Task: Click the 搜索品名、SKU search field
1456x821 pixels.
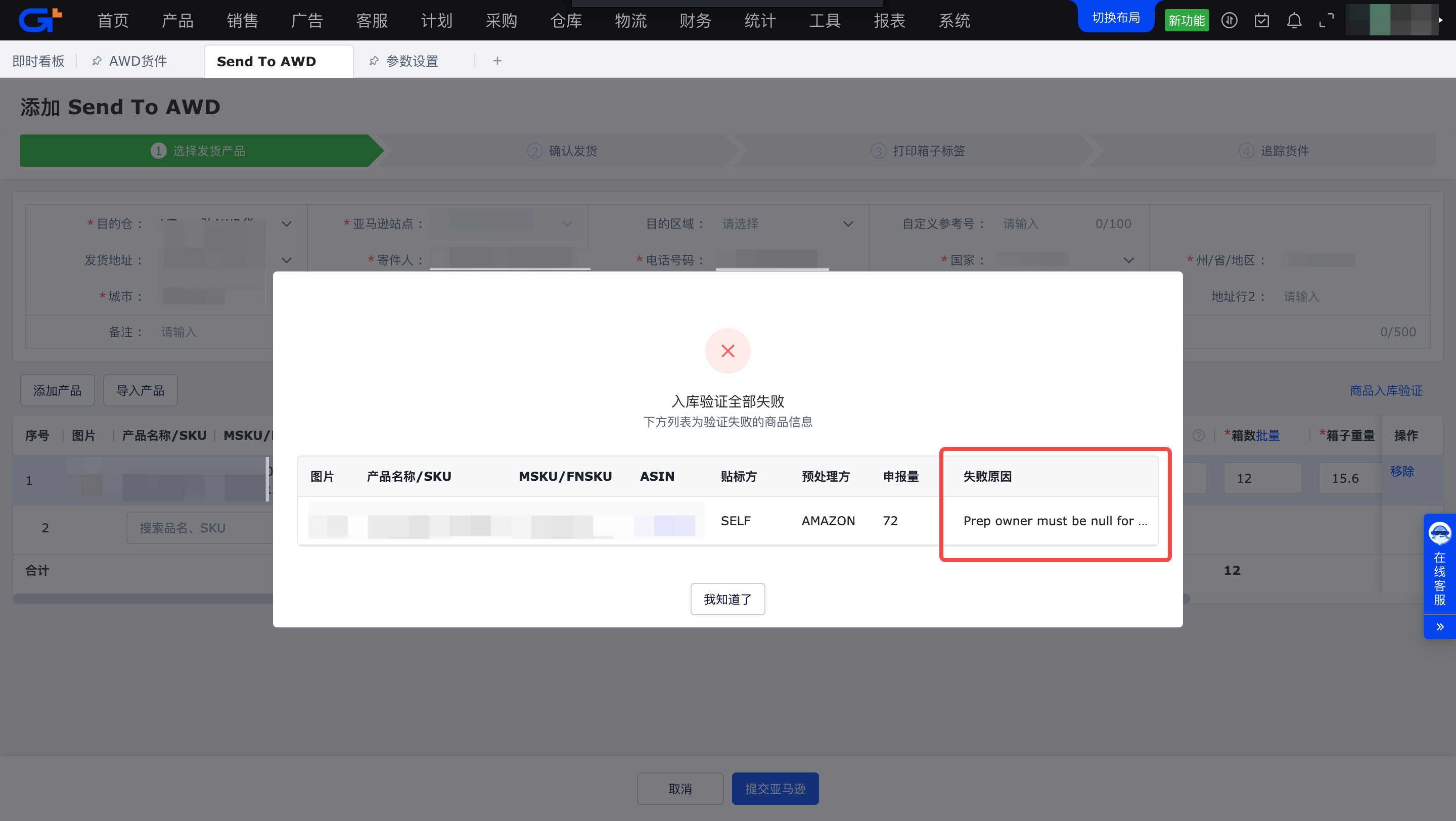Action: pos(200,528)
